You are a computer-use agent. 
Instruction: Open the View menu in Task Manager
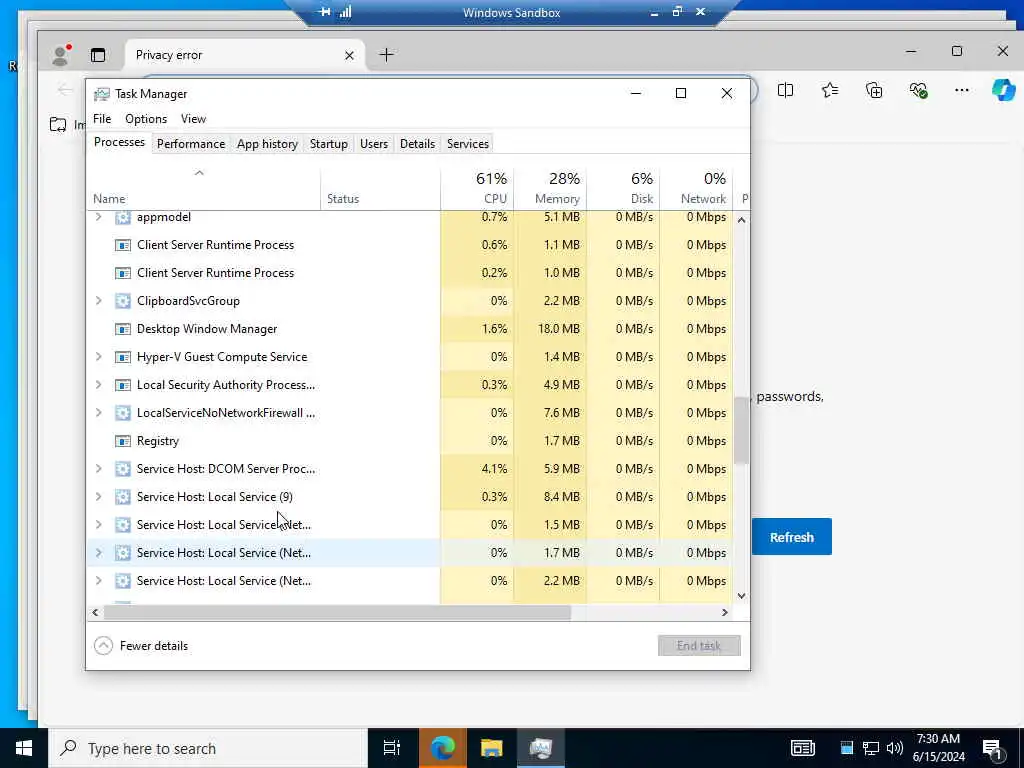pos(193,119)
